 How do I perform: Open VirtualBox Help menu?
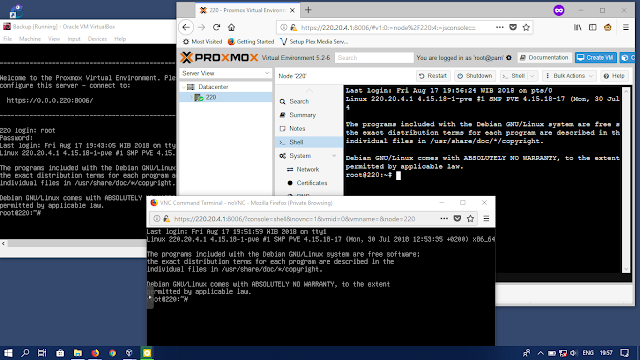[120, 39]
